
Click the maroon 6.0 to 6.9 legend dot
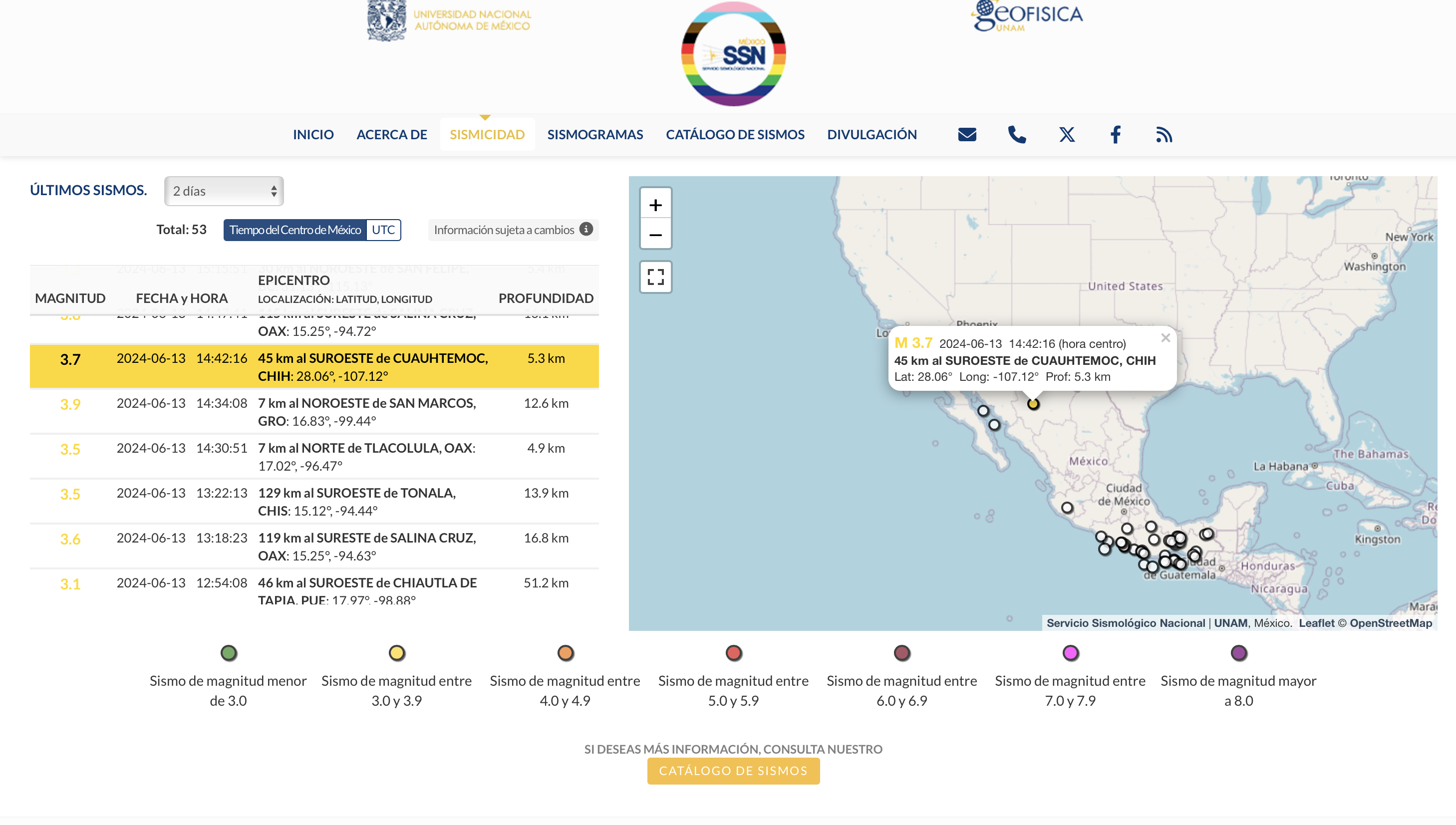tap(902, 653)
